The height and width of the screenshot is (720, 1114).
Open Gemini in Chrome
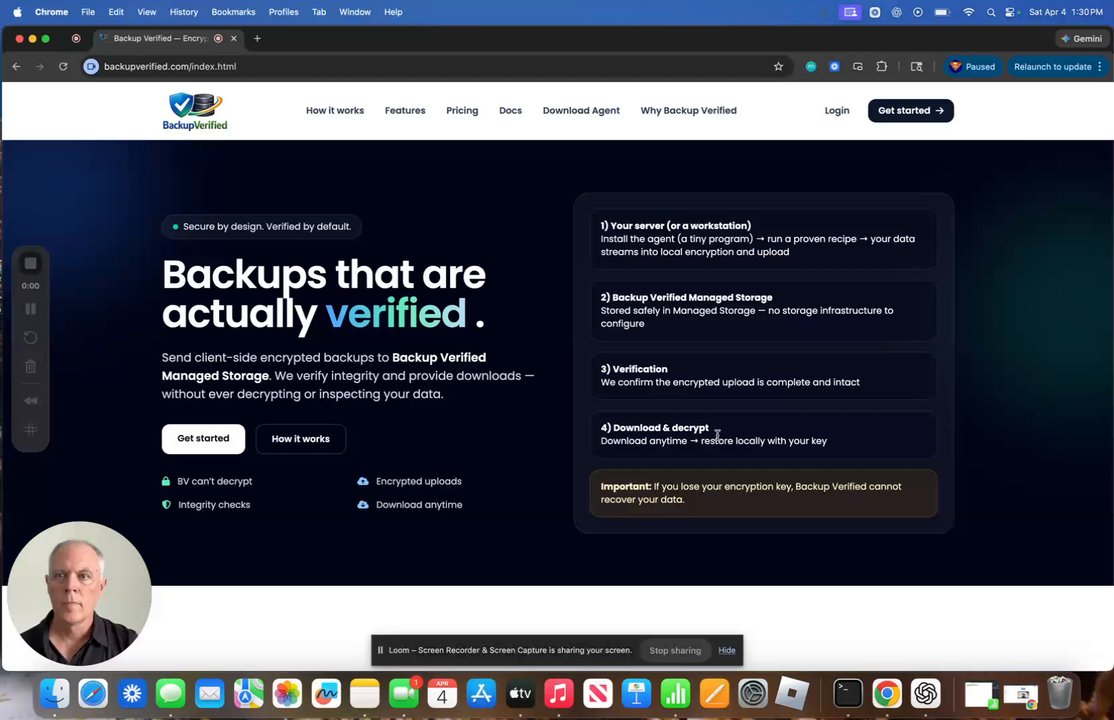[1081, 38]
